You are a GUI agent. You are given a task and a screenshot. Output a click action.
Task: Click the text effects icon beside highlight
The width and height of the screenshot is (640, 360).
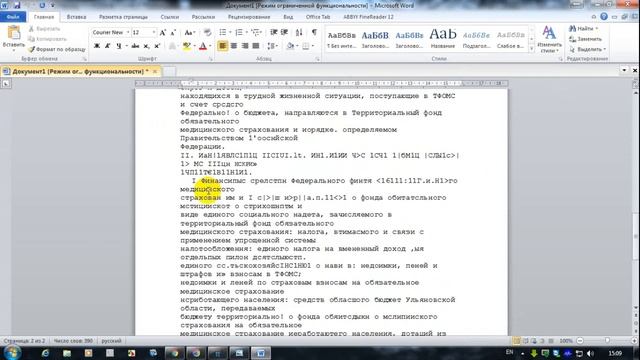[172, 46]
